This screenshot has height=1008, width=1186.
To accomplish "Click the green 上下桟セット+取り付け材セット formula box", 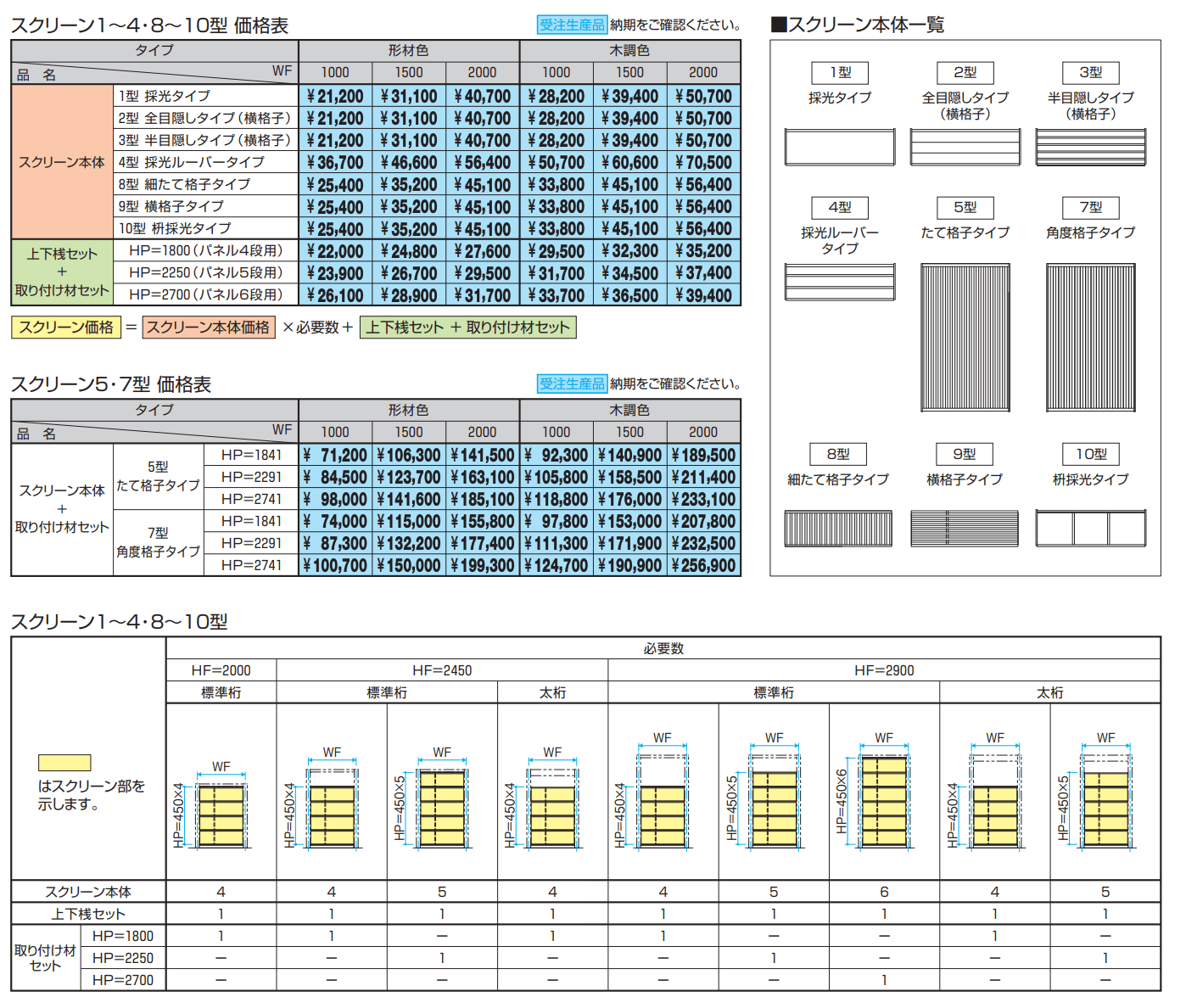I will (x=467, y=328).
